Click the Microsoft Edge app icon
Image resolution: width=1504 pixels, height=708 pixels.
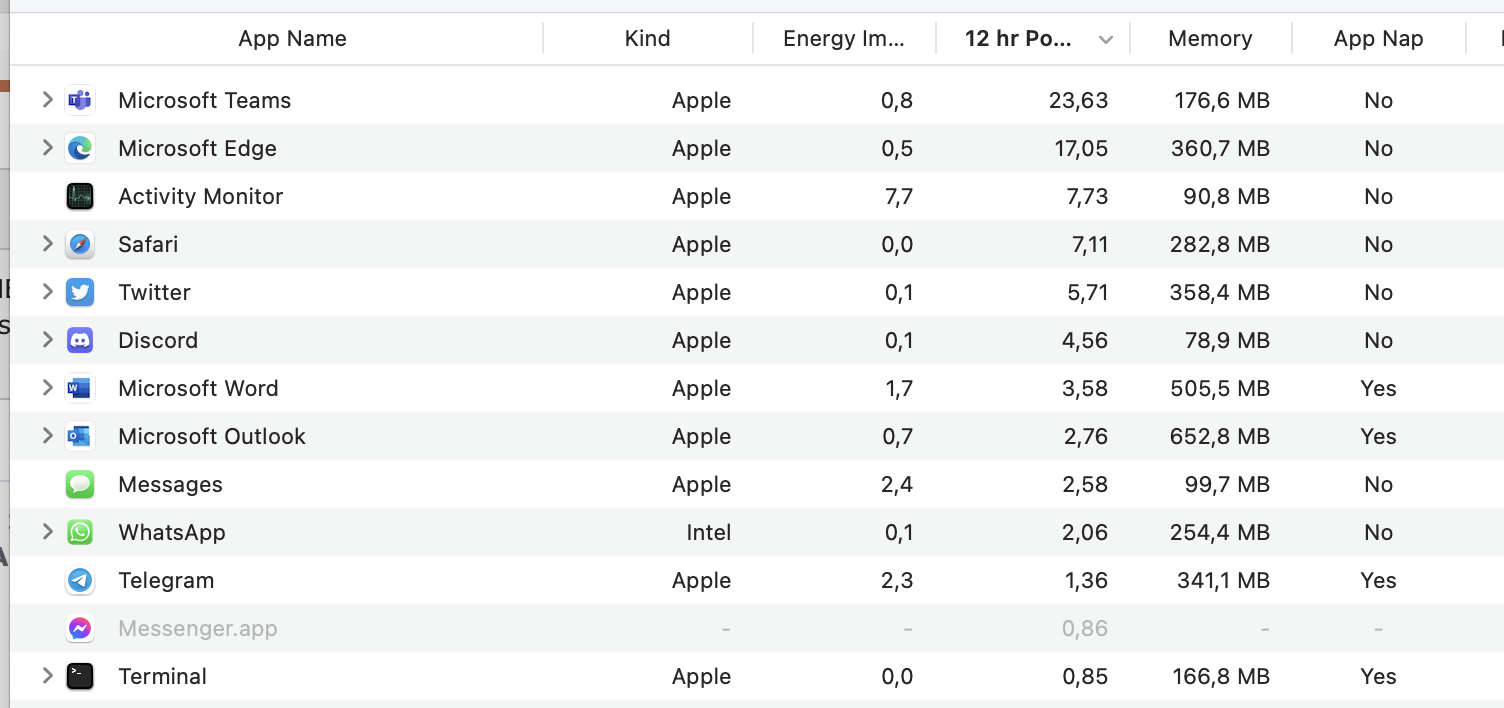80,148
